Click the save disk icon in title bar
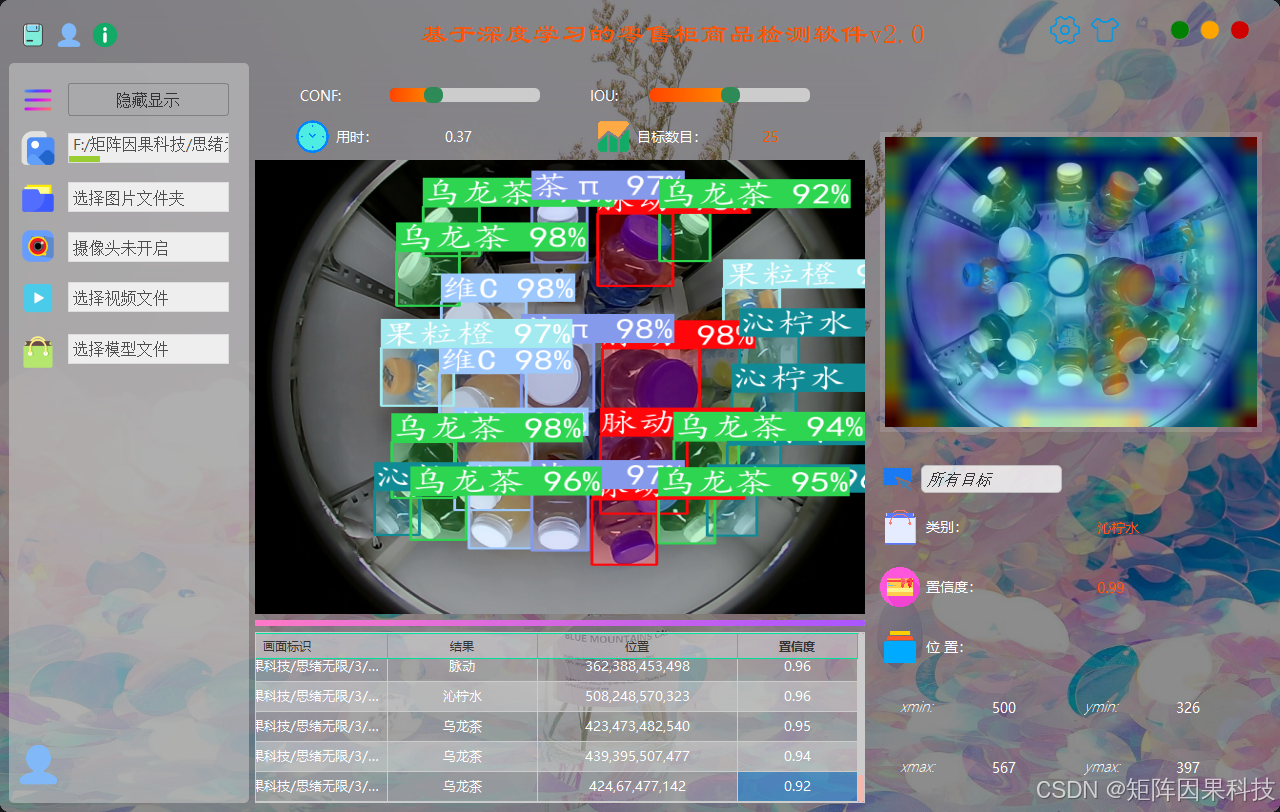This screenshot has width=1280, height=812. pyautogui.click(x=33, y=35)
